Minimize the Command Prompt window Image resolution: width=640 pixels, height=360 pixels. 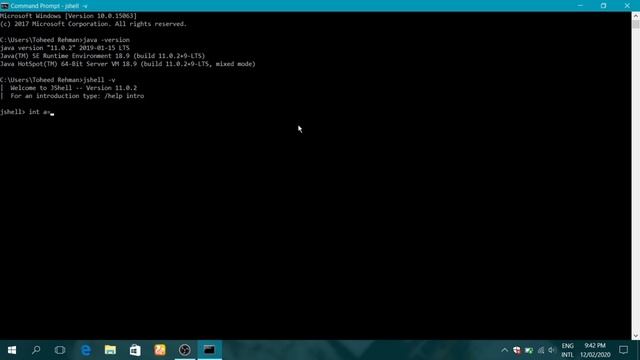pyautogui.click(x=580, y=6)
